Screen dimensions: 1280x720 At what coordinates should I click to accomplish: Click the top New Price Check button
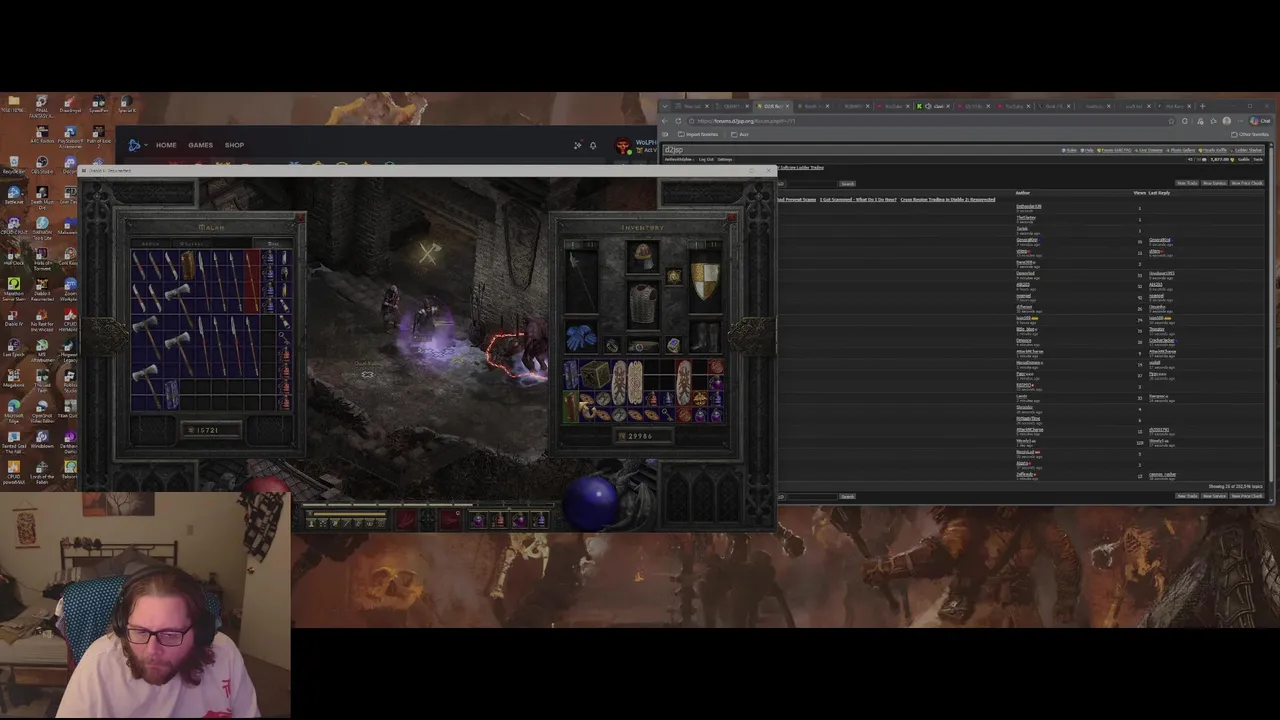click(x=1246, y=183)
